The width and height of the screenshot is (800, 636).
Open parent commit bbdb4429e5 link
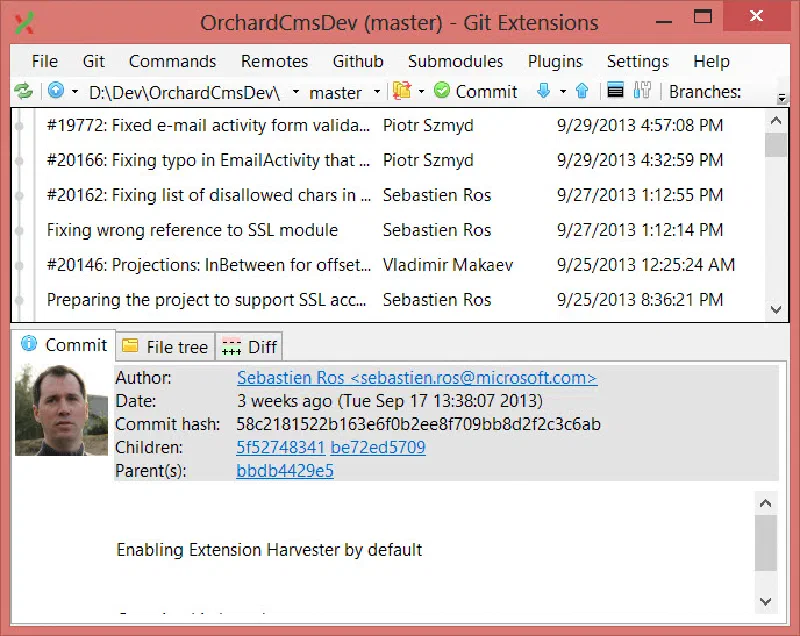[x=285, y=471]
